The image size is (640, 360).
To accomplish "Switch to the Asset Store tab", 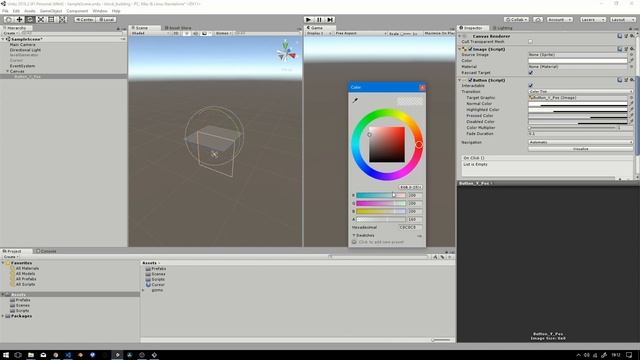I will pos(178,28).
